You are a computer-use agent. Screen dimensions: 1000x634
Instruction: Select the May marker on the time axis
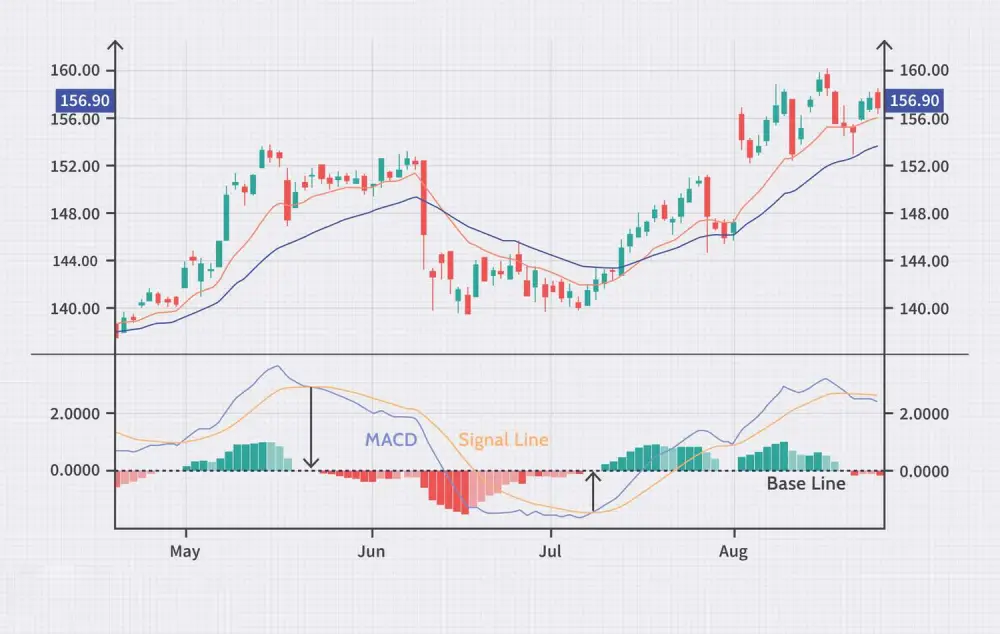pos(185,551)
